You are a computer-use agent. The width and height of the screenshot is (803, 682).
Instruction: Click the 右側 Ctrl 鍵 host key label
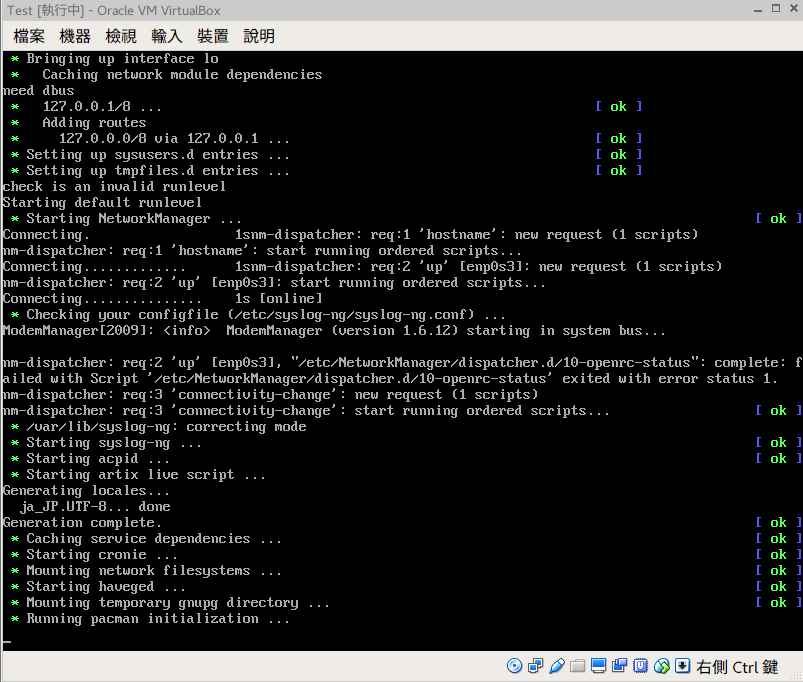[x=737, y=667]
